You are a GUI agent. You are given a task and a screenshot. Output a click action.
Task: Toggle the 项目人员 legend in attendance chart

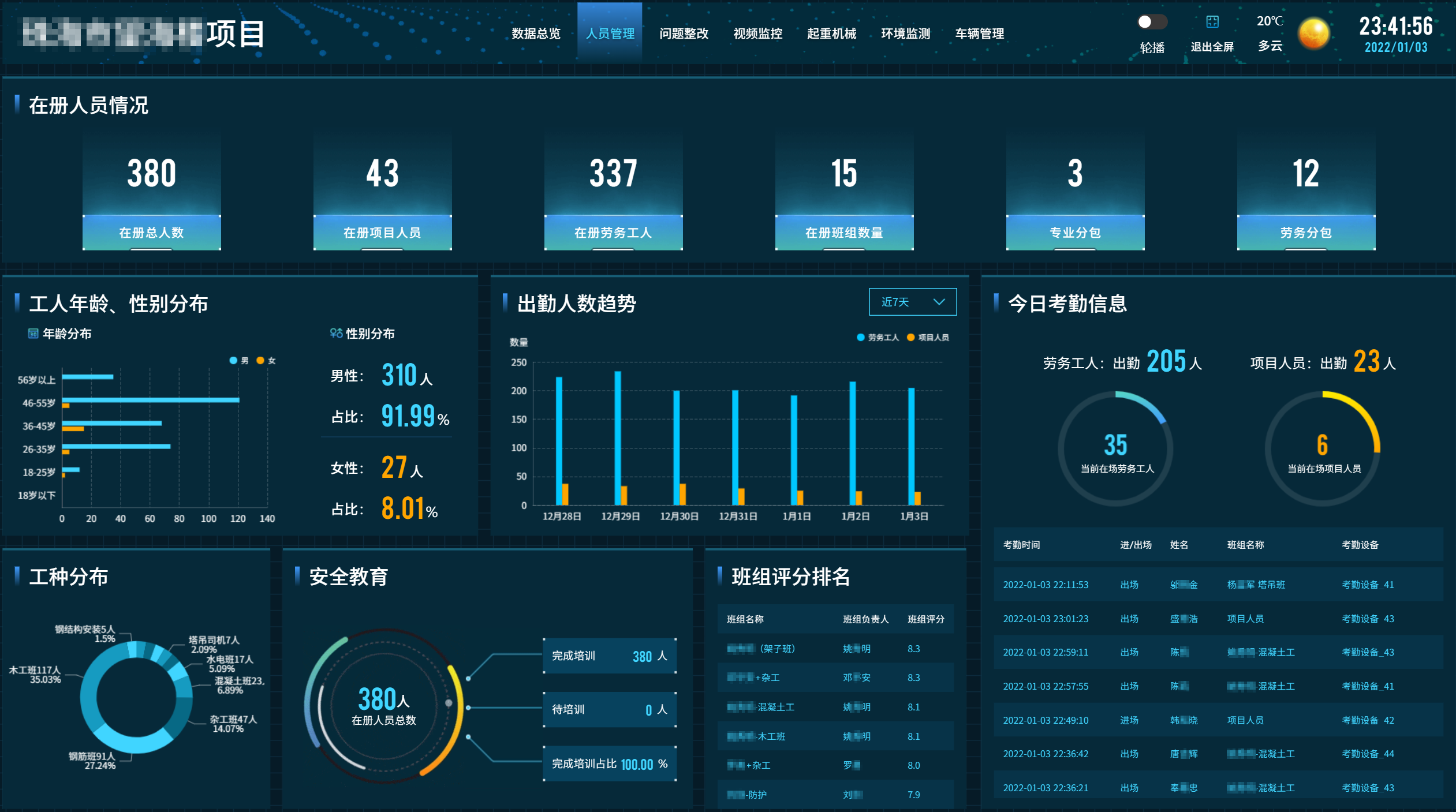pos(928,338)
